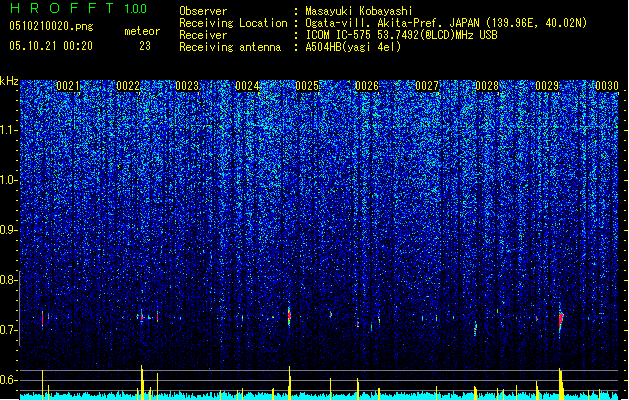Click the tallest yellow power spike below 0022
629x400 pixels.
click(142, 381)
